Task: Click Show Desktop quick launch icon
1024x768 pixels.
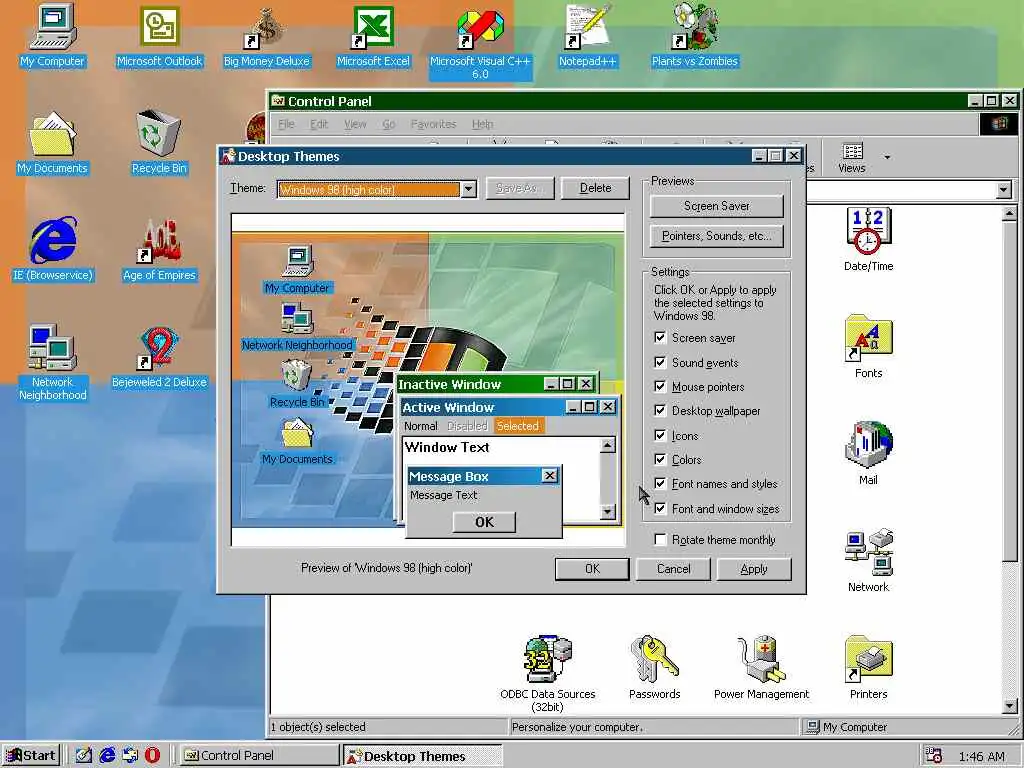Action: tap(84, 755)
